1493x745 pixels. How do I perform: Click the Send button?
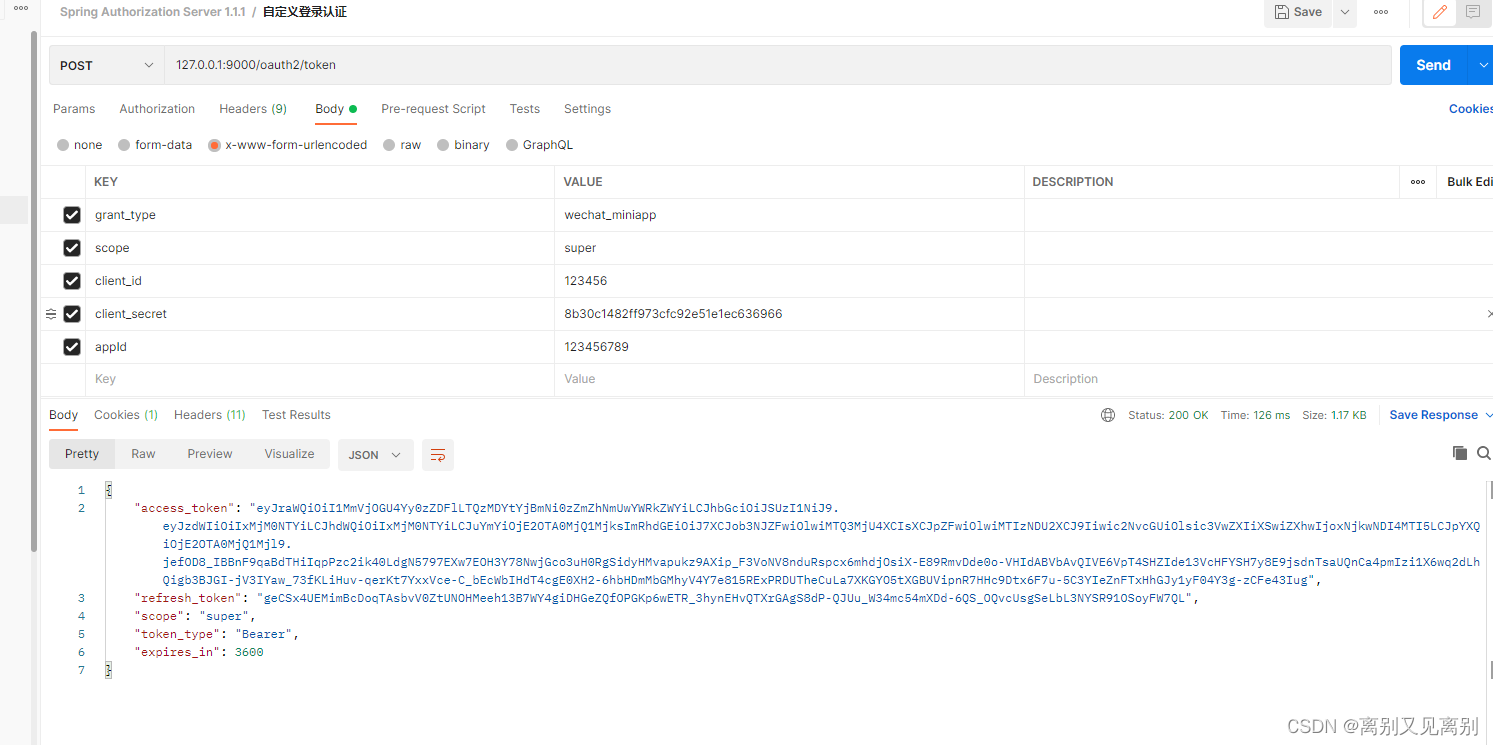pos(1433,65)
